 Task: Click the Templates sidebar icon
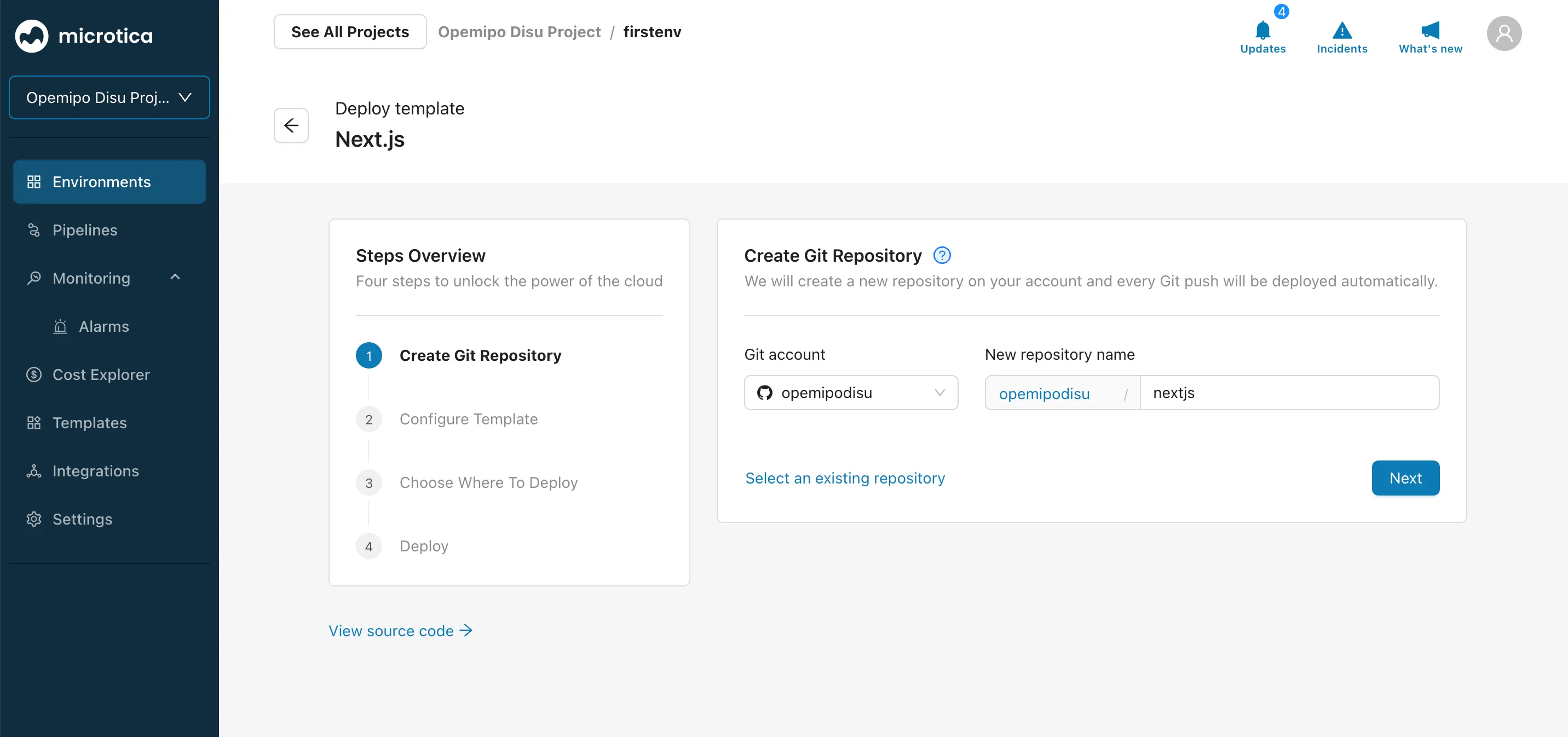coord(34,422)
